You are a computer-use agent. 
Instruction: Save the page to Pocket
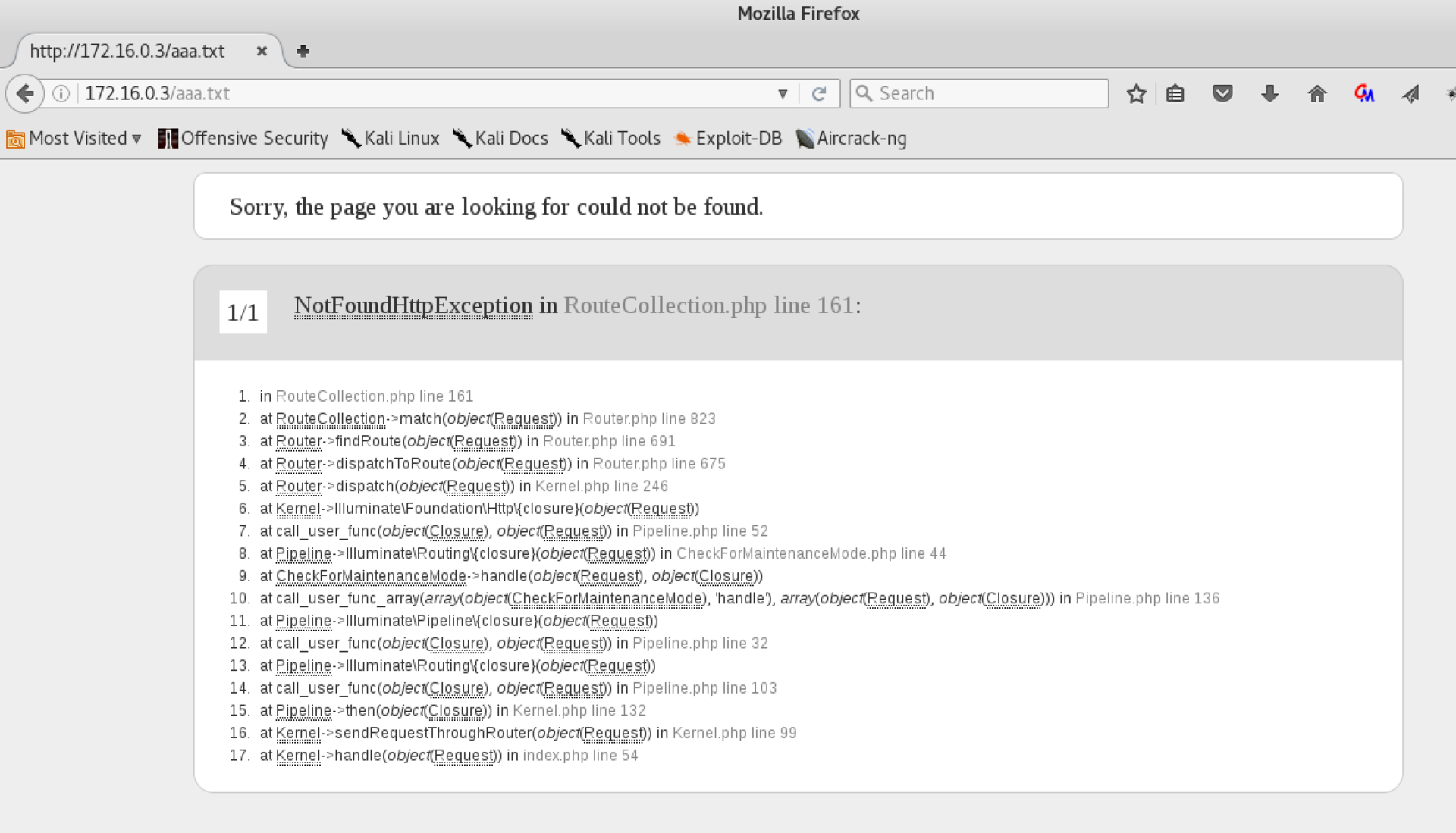(1222, 93)
